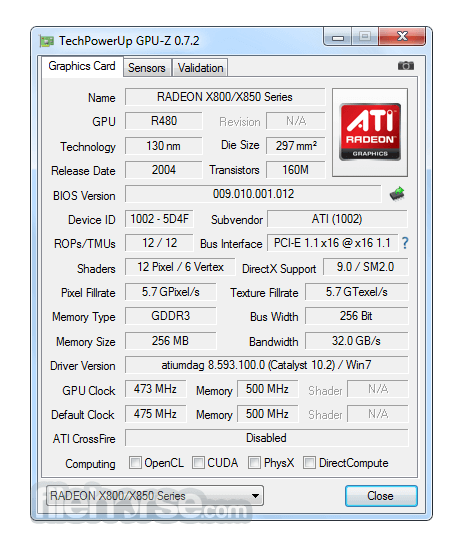Click the ATI CrossFire field showing Disabled

[x=266, y=438]
